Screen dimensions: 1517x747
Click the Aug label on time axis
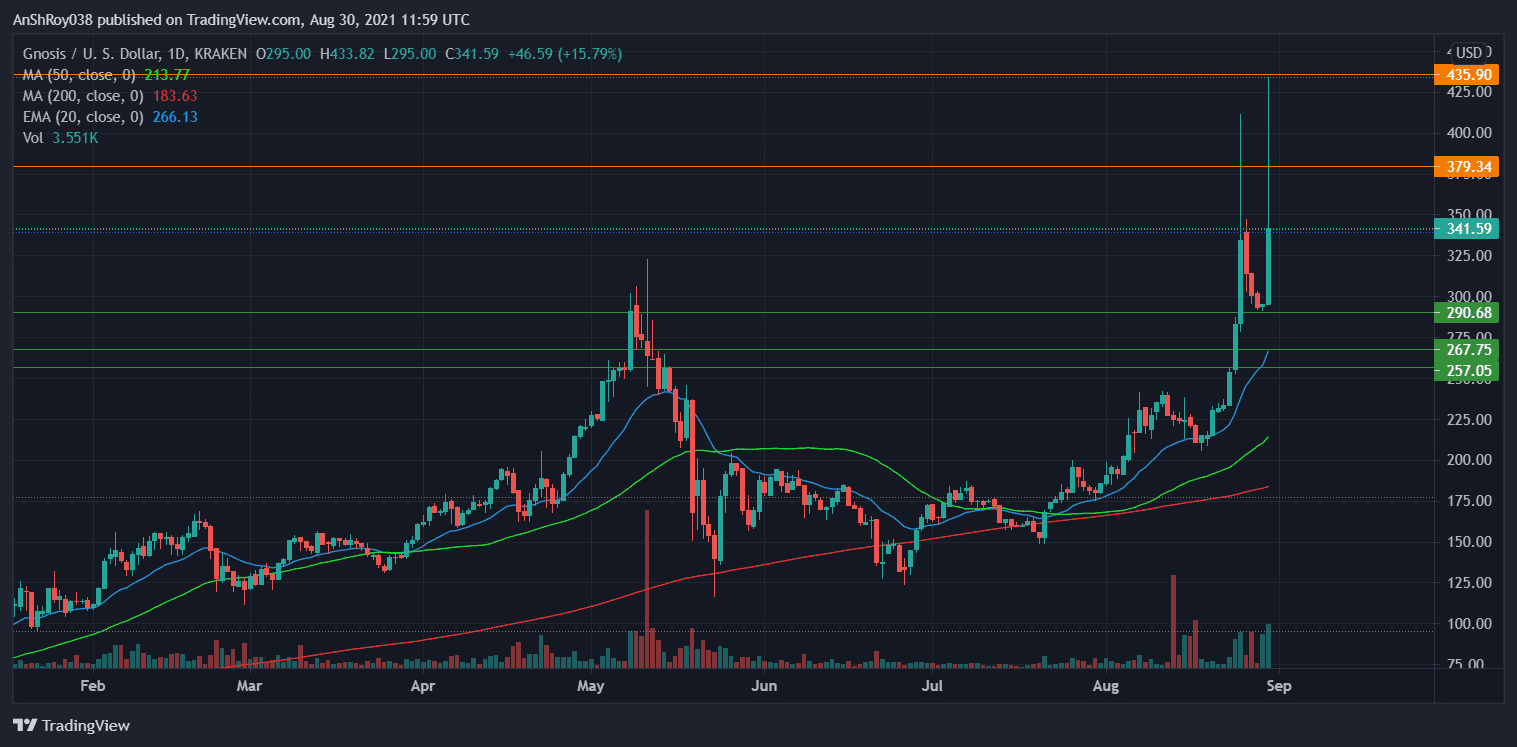point(1105,686)
